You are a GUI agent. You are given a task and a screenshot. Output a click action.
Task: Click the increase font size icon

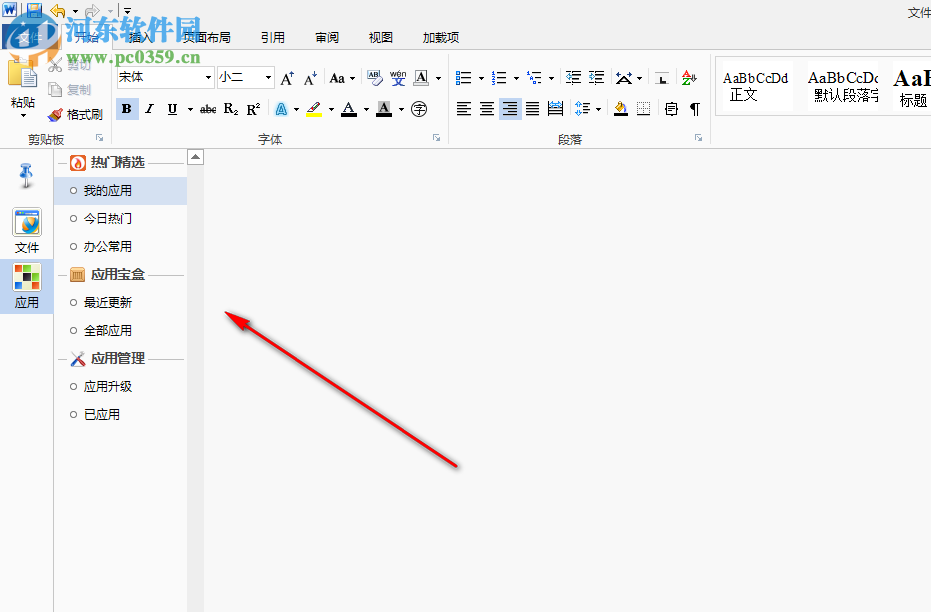pyautogui.click(x=287, y=76)
